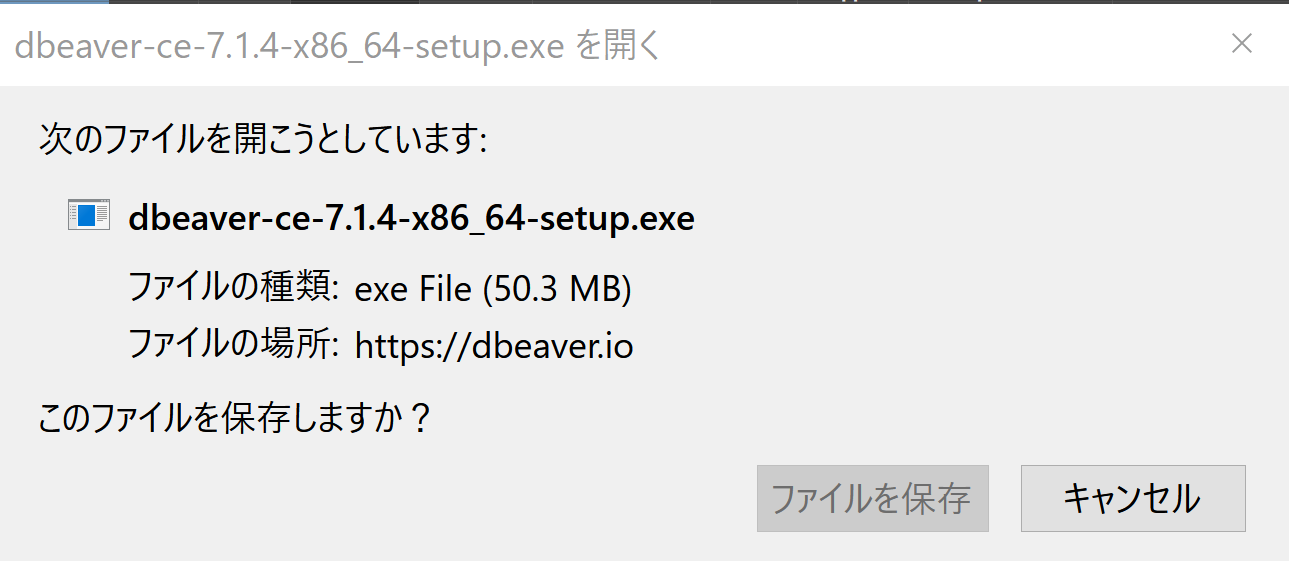This screenshot has width=1289, height=561.
Task: Cancel the download with キャンセル button
Action: pos(1133,498)
